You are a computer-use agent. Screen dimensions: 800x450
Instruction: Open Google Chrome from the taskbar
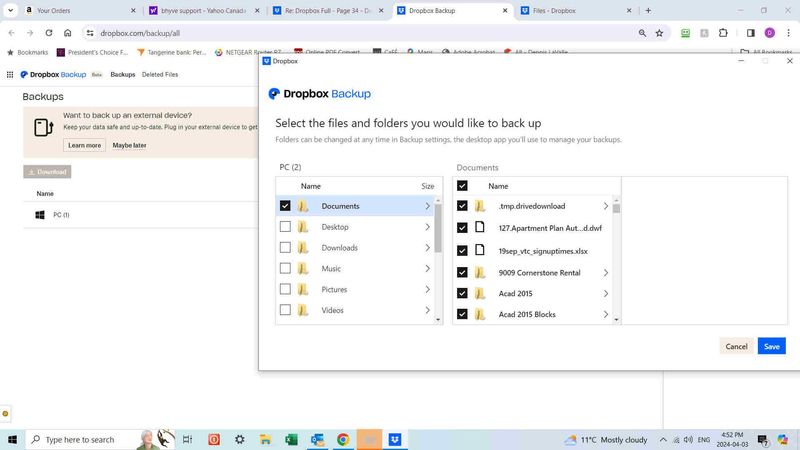pos(343,439)
